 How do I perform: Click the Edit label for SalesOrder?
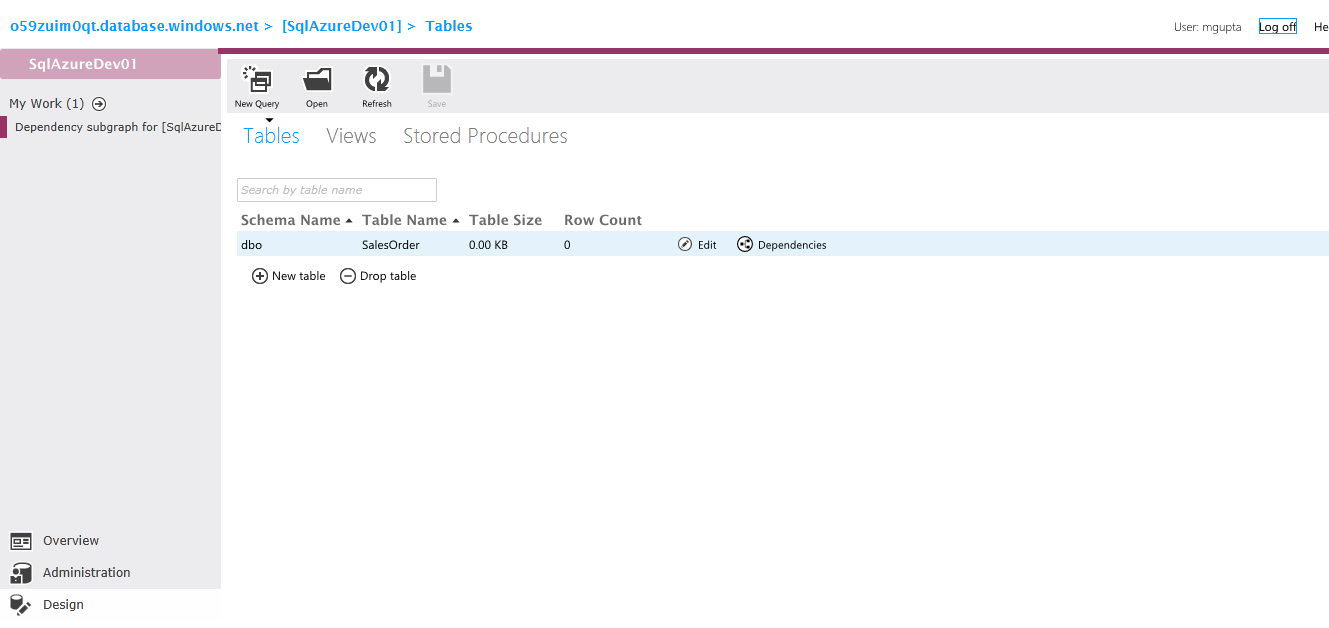(x=707, y=245)
